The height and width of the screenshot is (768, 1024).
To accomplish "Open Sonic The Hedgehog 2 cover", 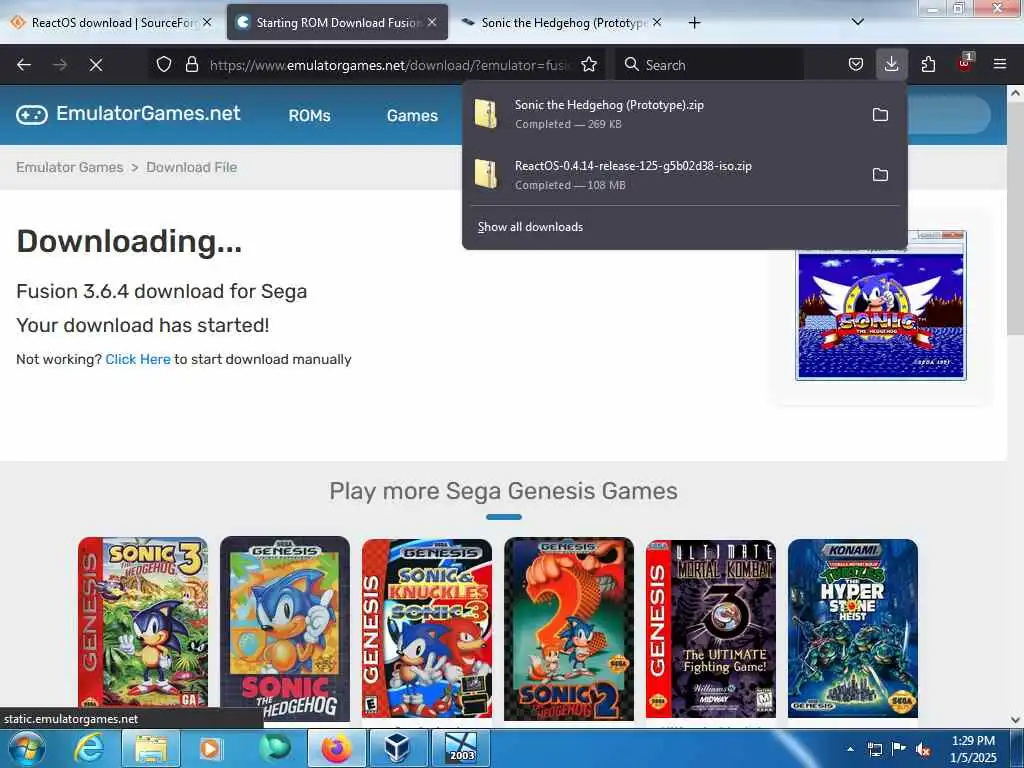I will 569,629.
